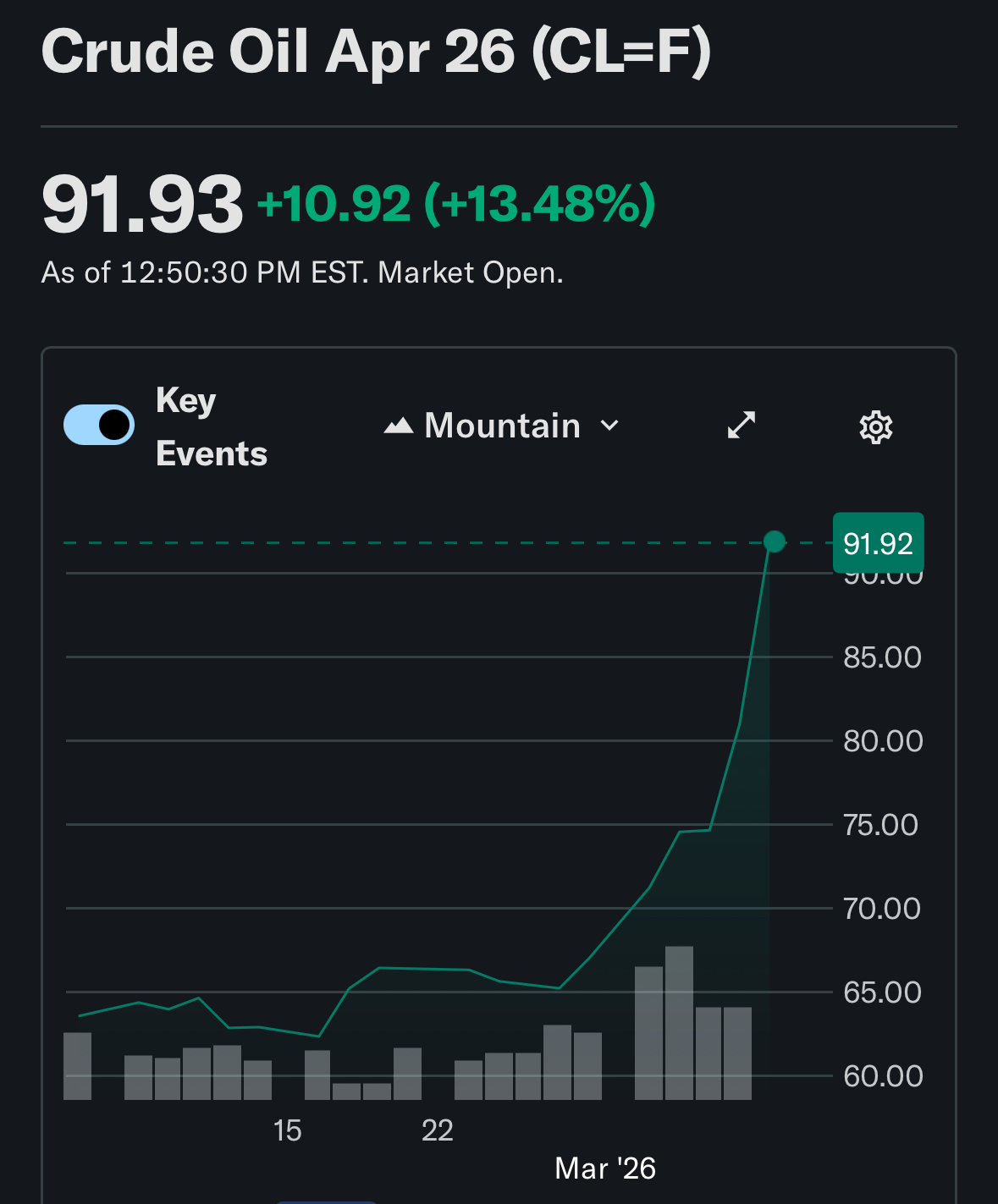998x1204 pixels.
Task: Click the 85.00 price axis label
Action: click(x=882, y=657)
